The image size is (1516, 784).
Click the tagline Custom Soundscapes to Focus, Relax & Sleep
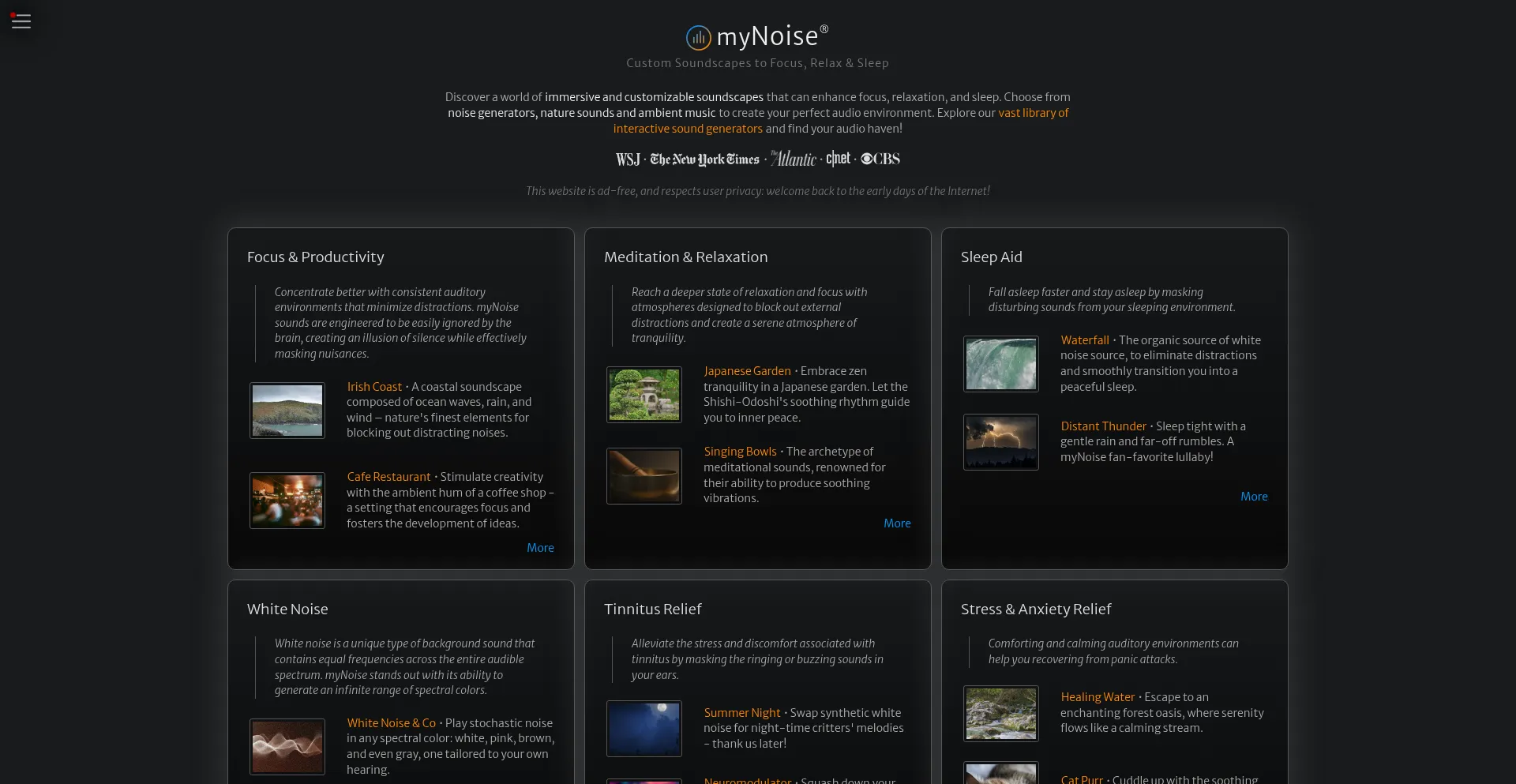pyautogui.click(x=757, y=63)
